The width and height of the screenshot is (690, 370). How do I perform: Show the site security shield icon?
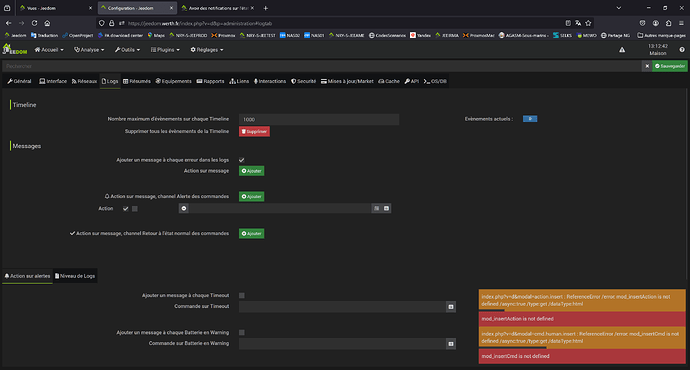[x=102, y=23]
